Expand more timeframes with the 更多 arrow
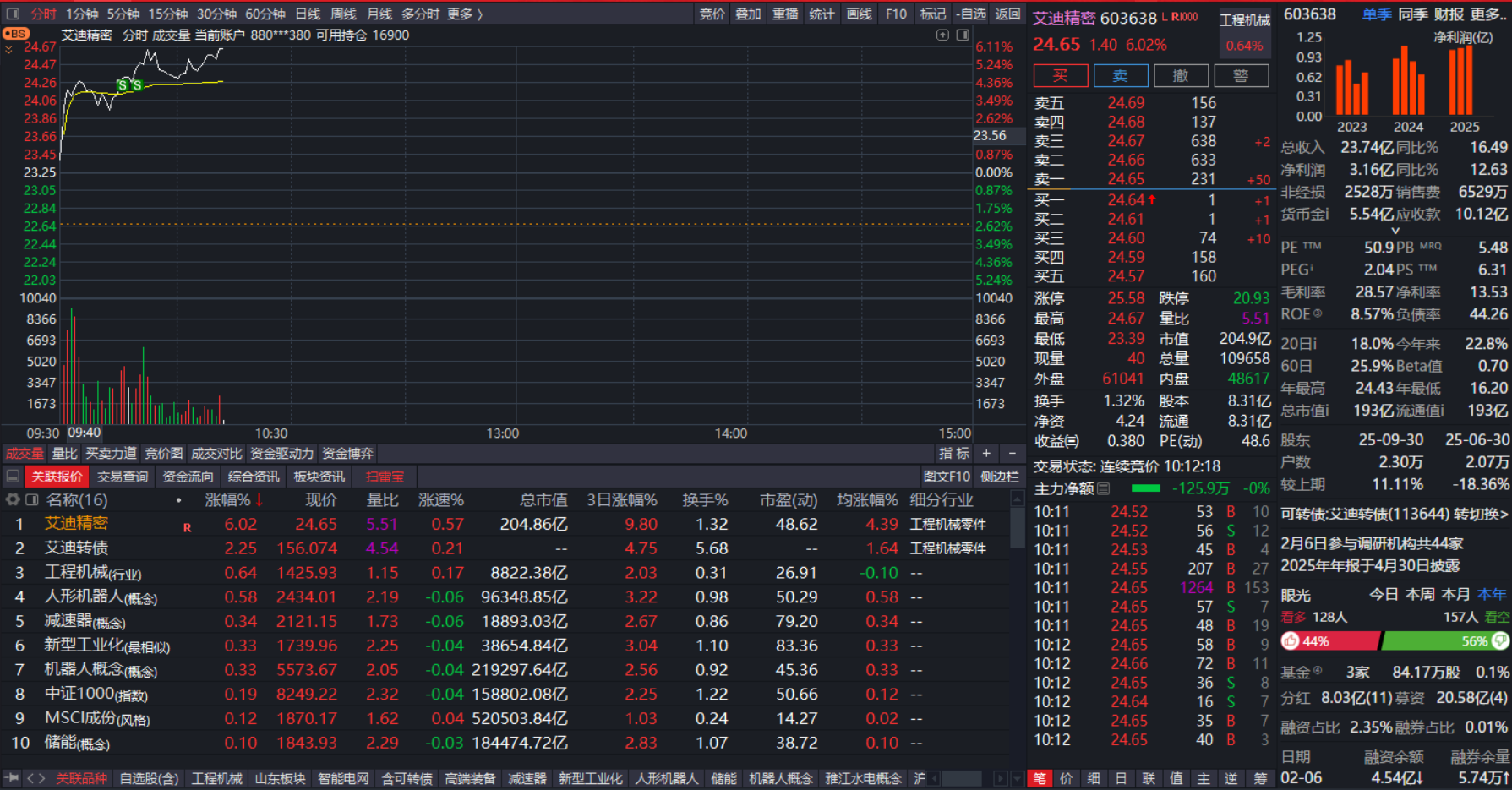Screen dimensions: 1512x790 466,14
